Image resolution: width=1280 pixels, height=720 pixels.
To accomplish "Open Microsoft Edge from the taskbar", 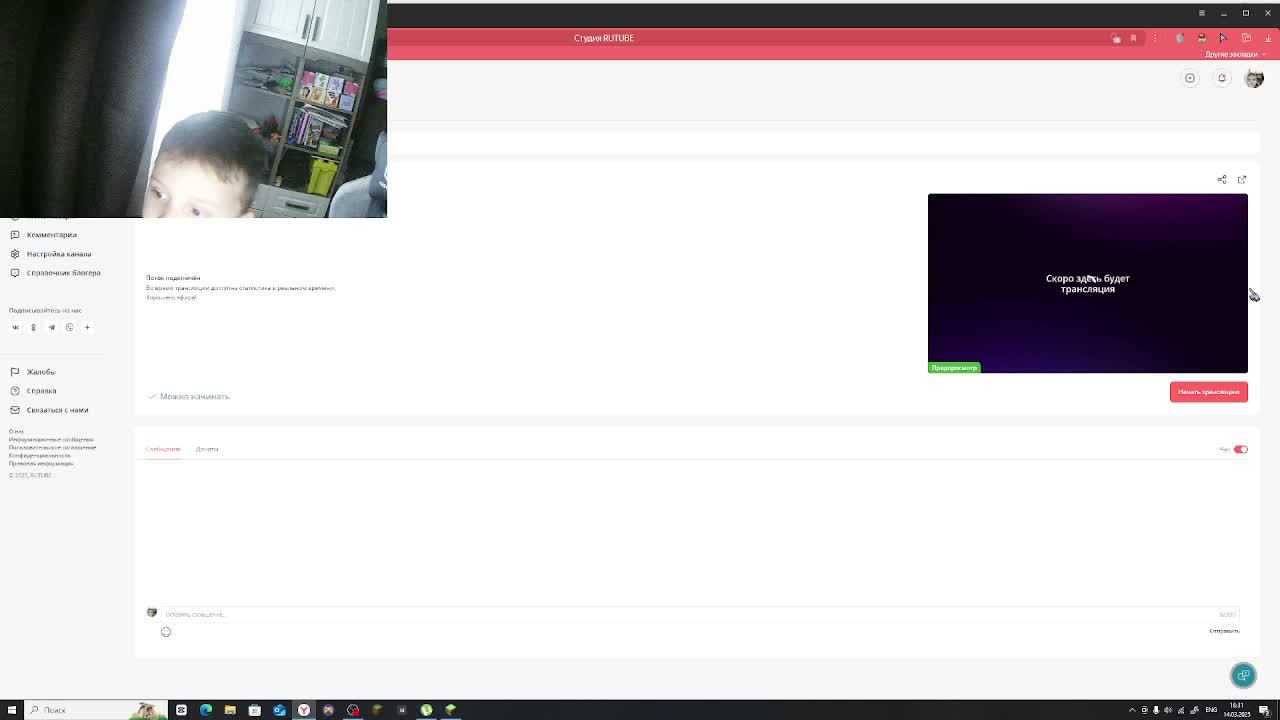I will pos(206,710).
